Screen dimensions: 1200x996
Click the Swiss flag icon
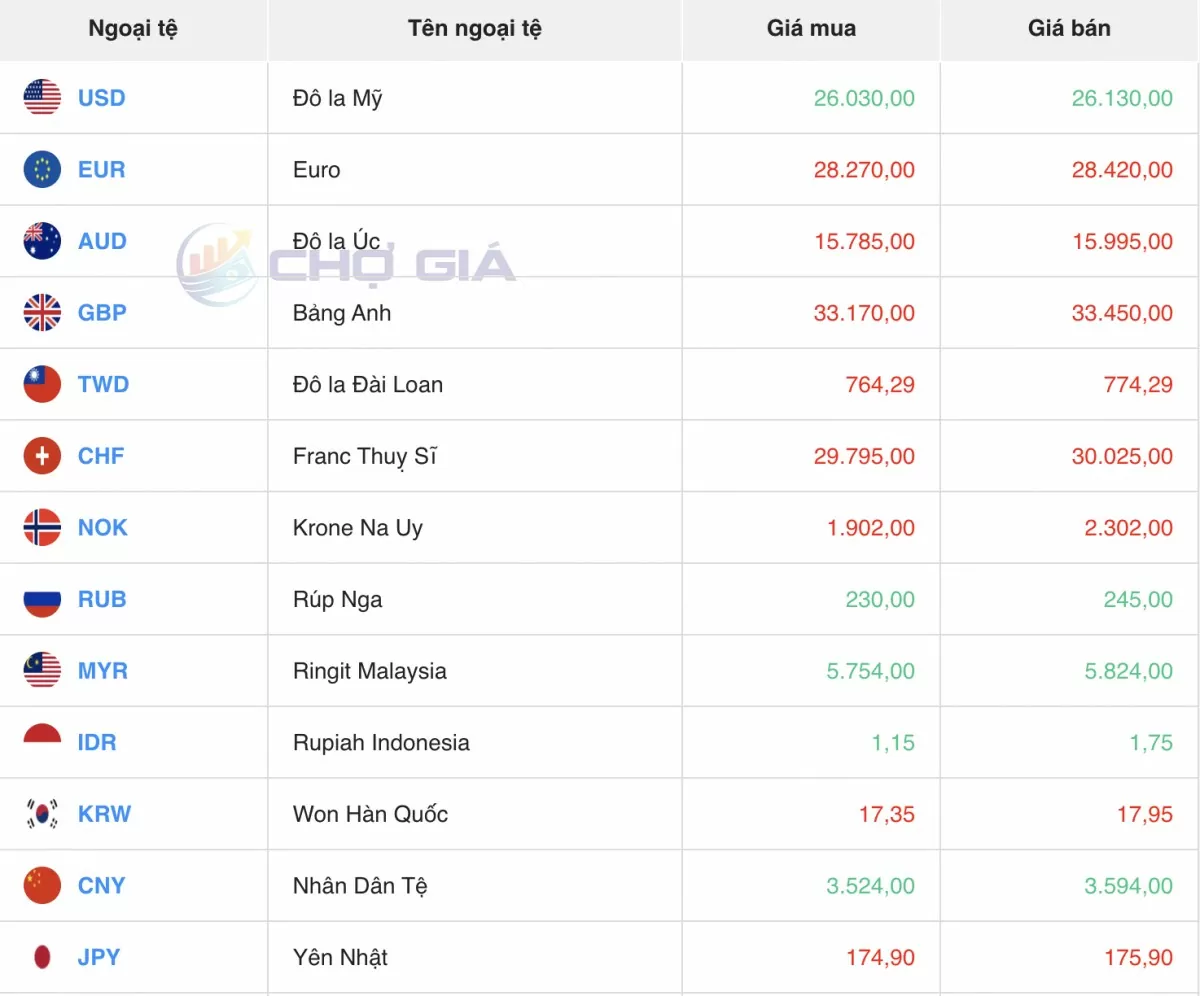pos(42,456)
